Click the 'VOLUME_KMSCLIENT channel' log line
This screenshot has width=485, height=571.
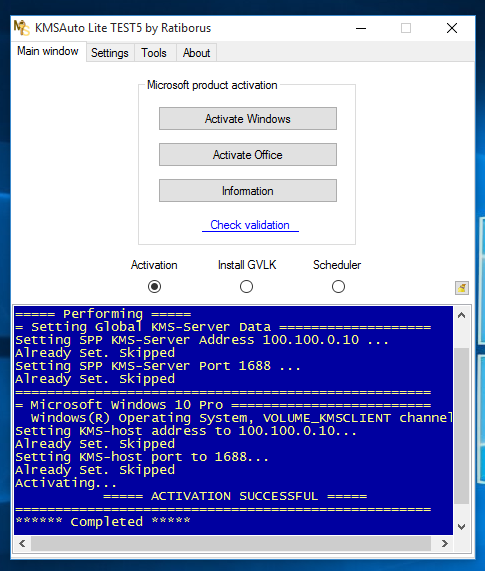[241, 418]
